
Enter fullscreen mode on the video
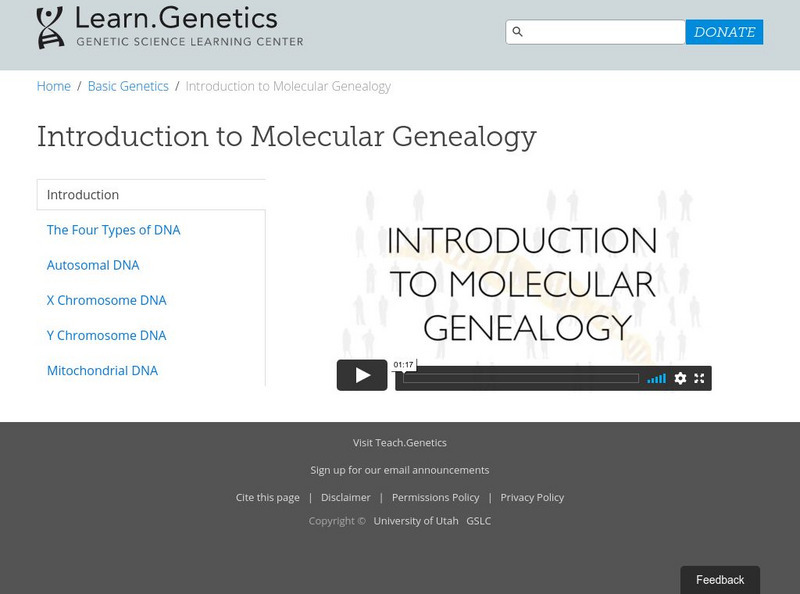(699, 378)
